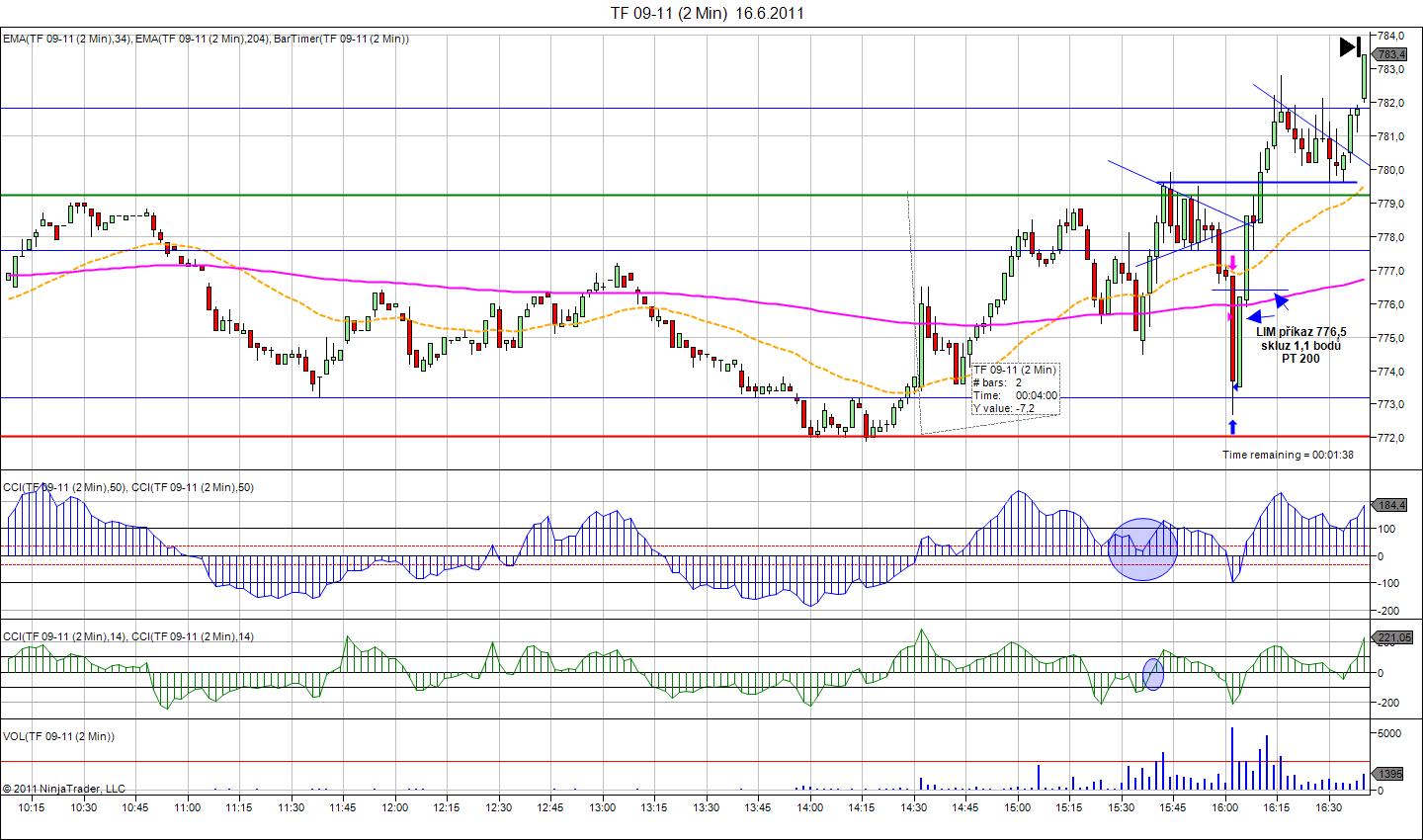This screenshot has width=1423, height=840.
Task: Click the ruler info box showing # bars: 2
Action: tap(1015, 388)
